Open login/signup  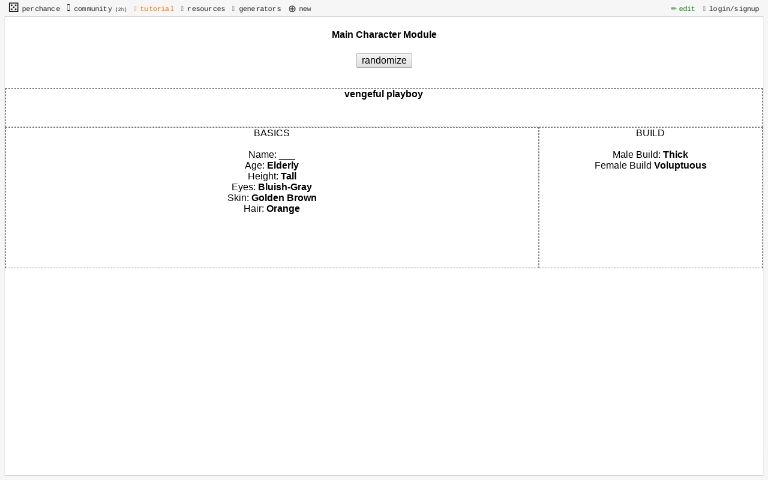[x=733, y=9]
